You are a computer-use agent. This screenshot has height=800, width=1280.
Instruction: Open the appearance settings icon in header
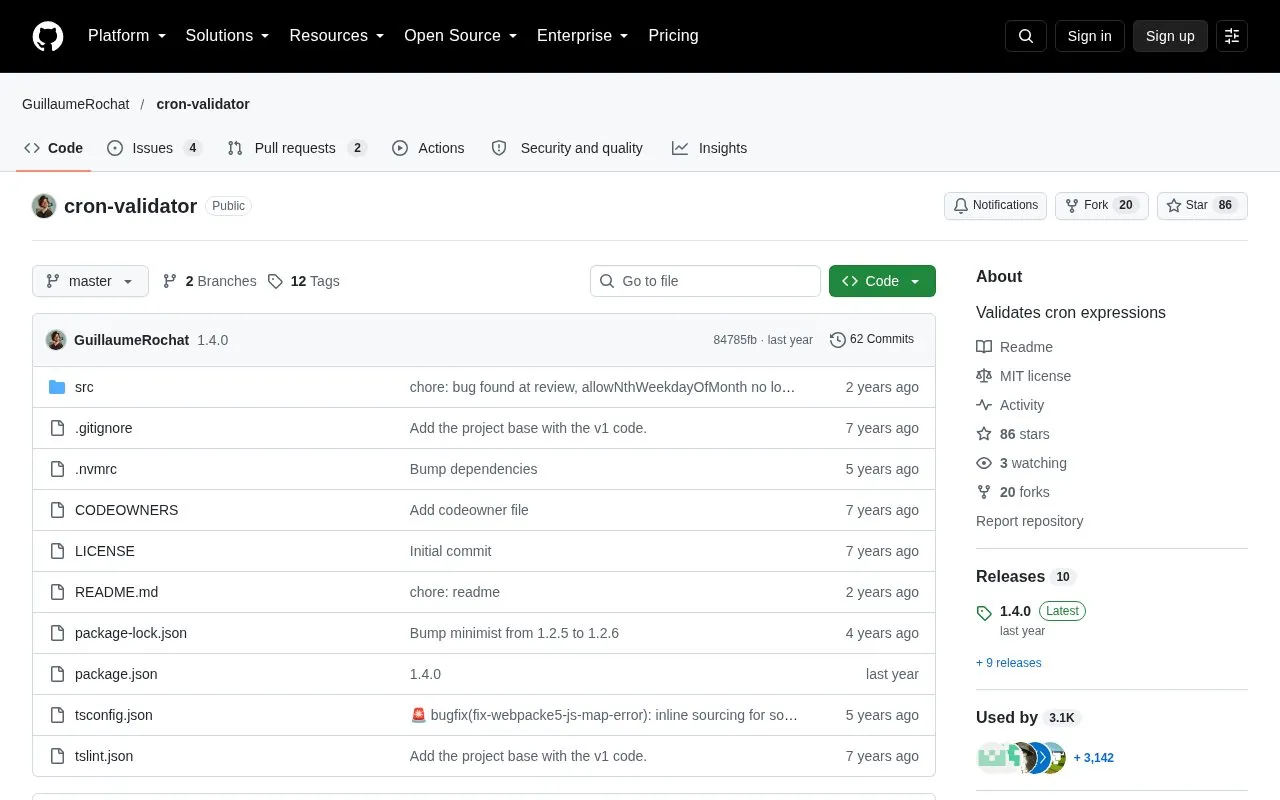pos(1232,36)
